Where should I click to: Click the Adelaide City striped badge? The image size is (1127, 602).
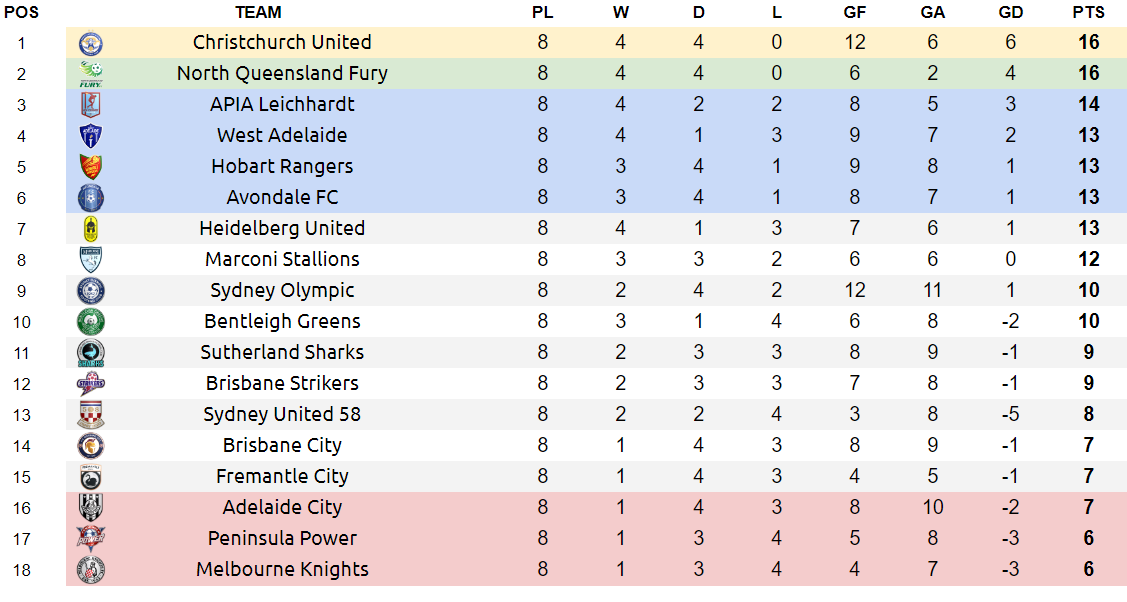coord(91,508)
